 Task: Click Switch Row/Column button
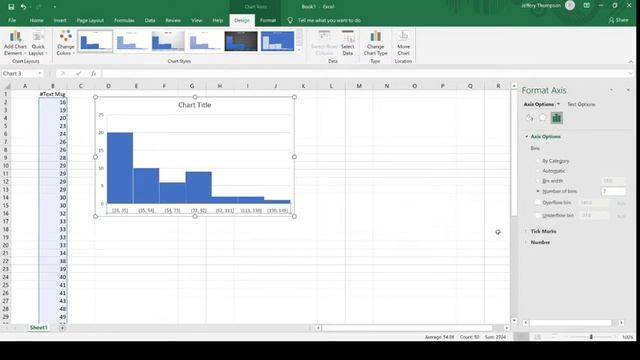point(324,43)
